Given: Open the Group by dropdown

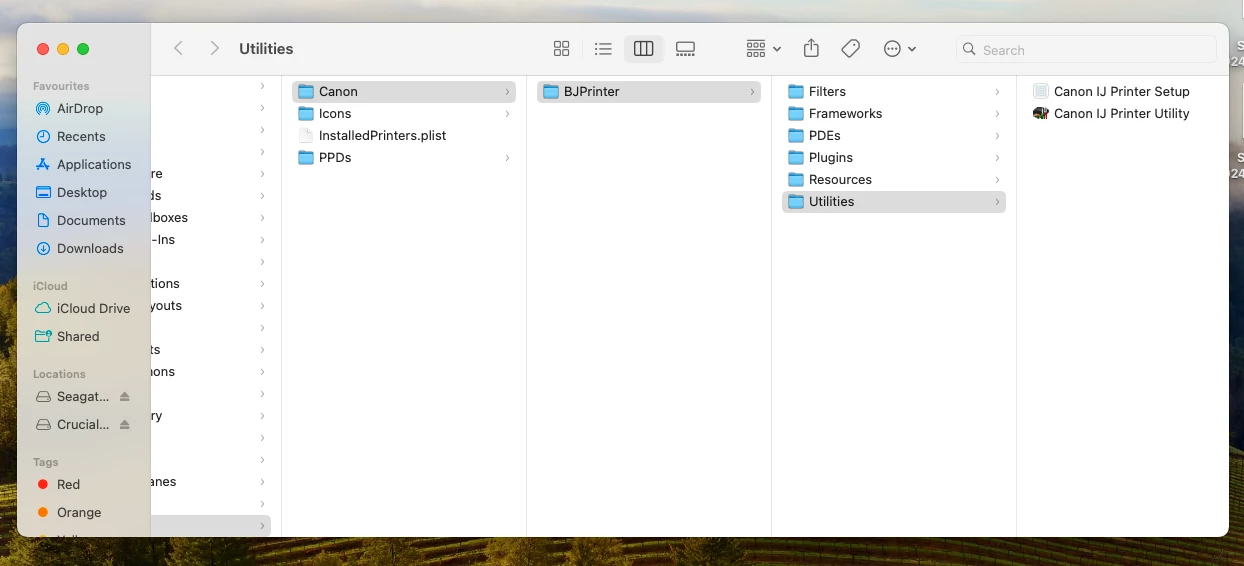Looking at the screenshot, I should 763,49.
